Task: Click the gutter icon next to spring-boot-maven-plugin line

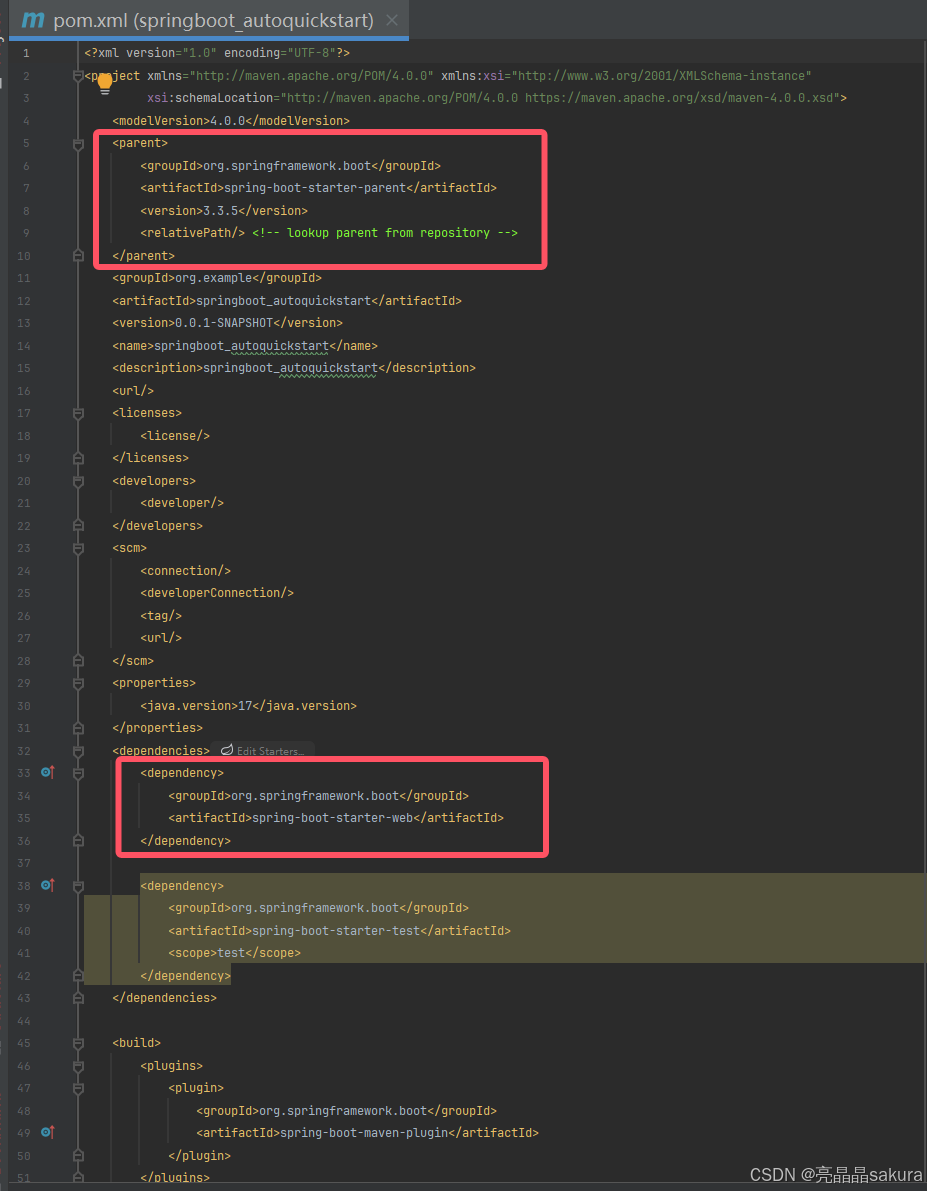Action: pos(47,1132)
